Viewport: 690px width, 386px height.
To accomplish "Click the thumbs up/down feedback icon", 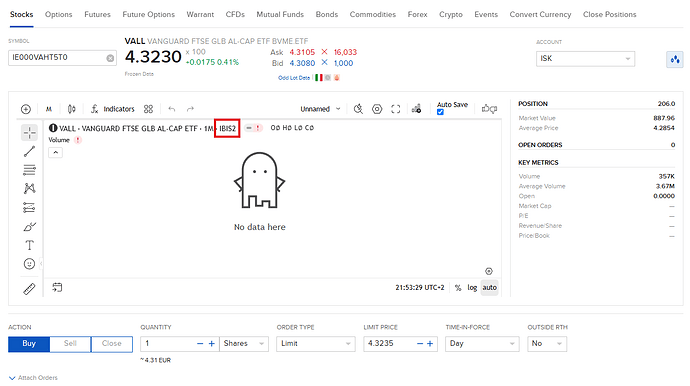I will click(489, 109).
